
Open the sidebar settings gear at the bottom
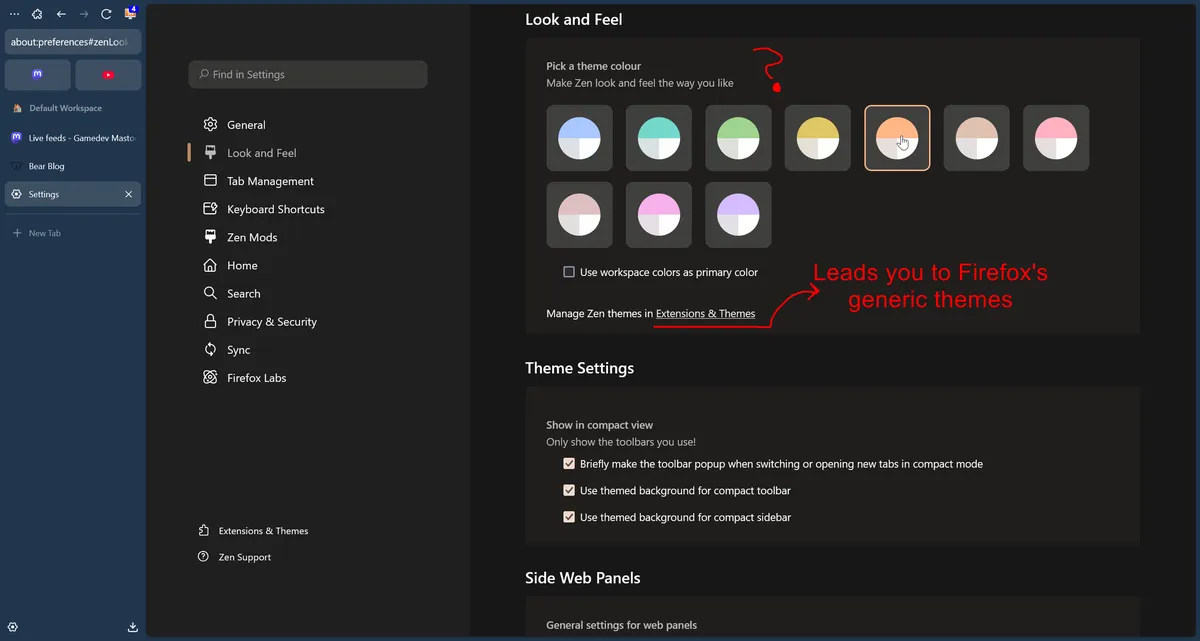[x=13, y=627]
